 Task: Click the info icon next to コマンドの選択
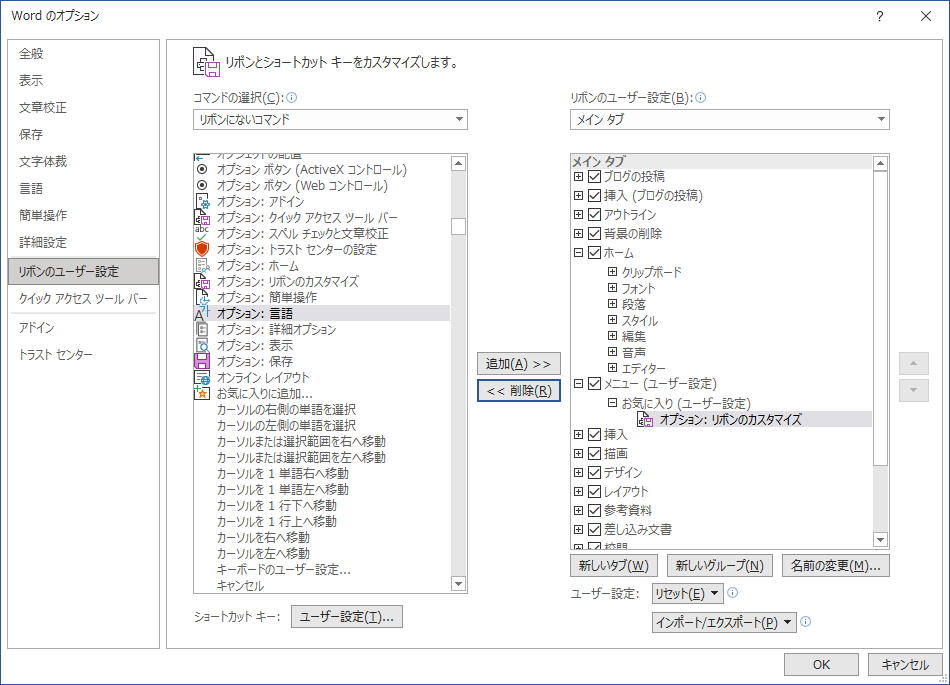(x=291, y=98)
